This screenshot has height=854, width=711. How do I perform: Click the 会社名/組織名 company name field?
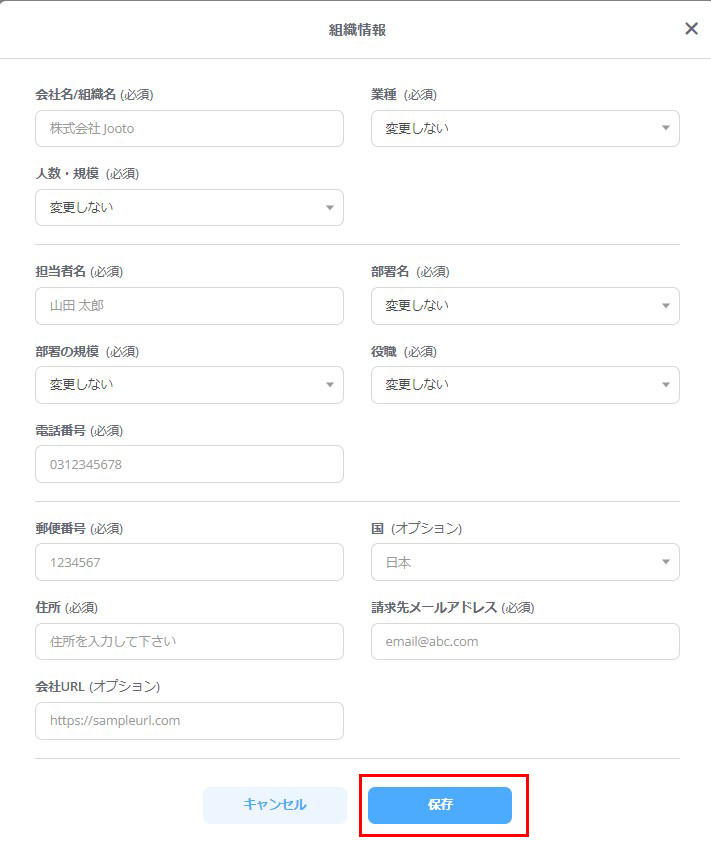pyautogui.click(x=189, y=128)
